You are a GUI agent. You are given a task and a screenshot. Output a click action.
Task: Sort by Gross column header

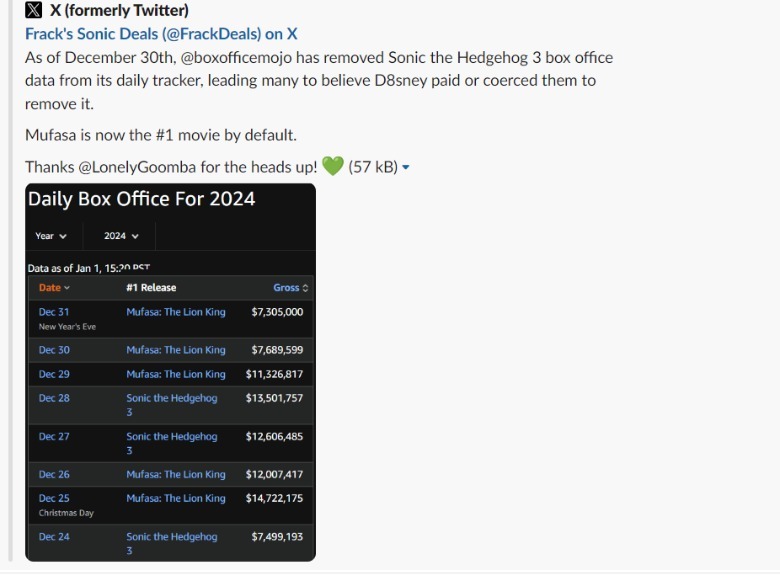coord(291,288)
